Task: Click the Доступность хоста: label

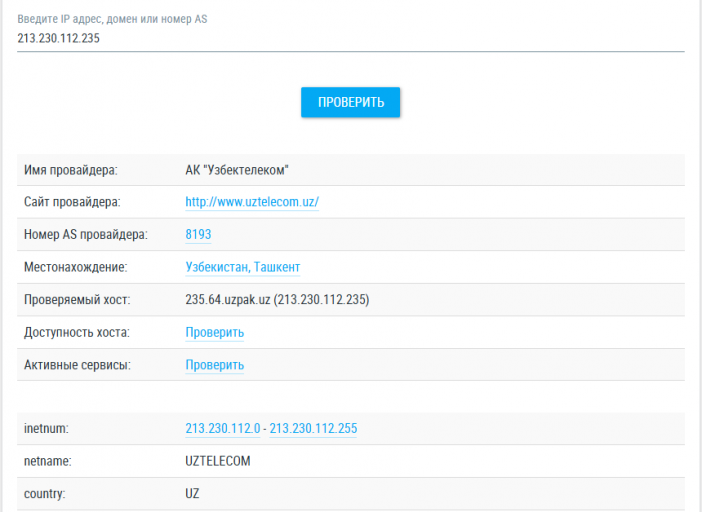Action: 77,333
